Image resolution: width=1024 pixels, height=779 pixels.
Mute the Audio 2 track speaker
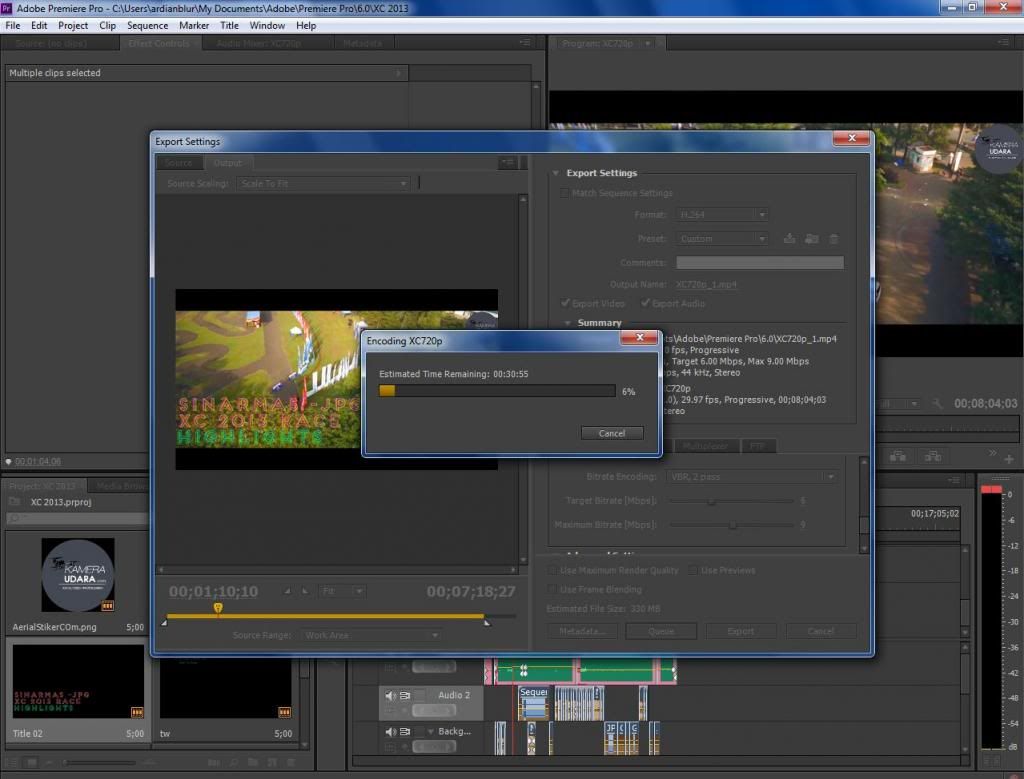(391, 695)
